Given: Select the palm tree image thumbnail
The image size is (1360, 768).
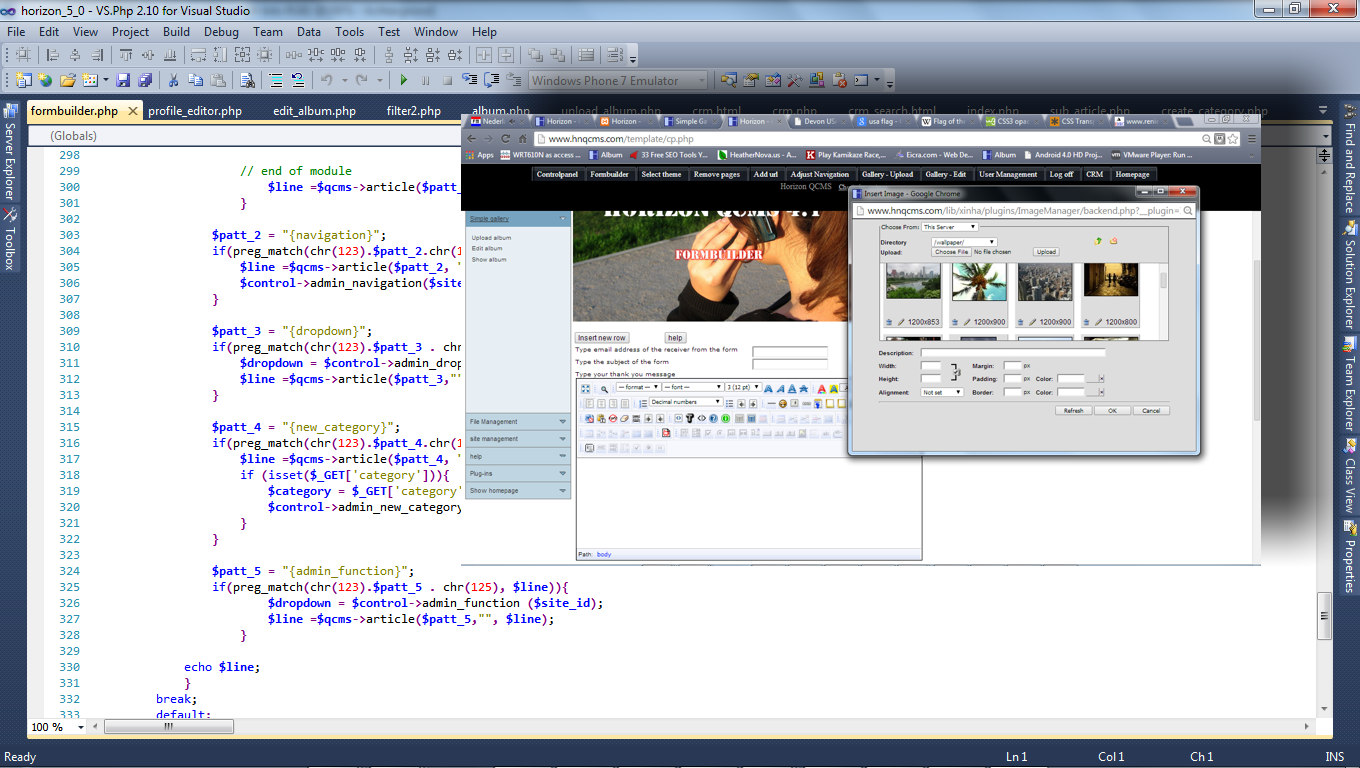Looking at the screenshot, I should tap(978, 282).
